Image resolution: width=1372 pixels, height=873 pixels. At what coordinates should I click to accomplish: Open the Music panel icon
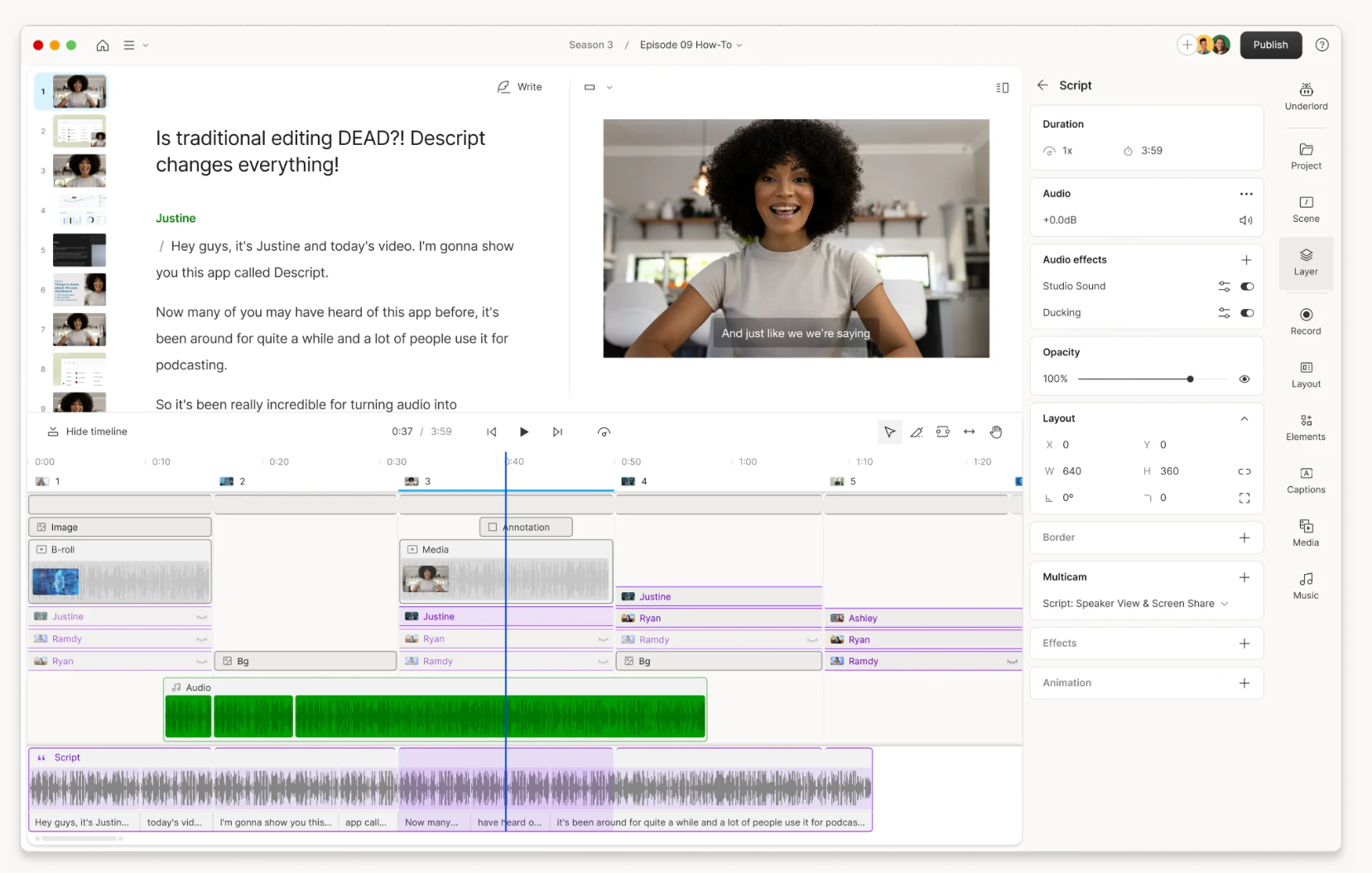(1306, 586)
